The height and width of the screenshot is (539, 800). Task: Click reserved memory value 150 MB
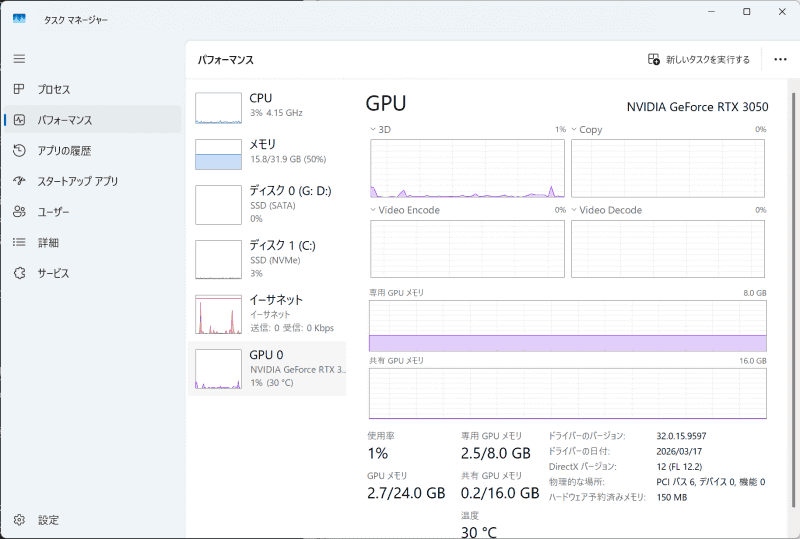(x=671, y=497)
